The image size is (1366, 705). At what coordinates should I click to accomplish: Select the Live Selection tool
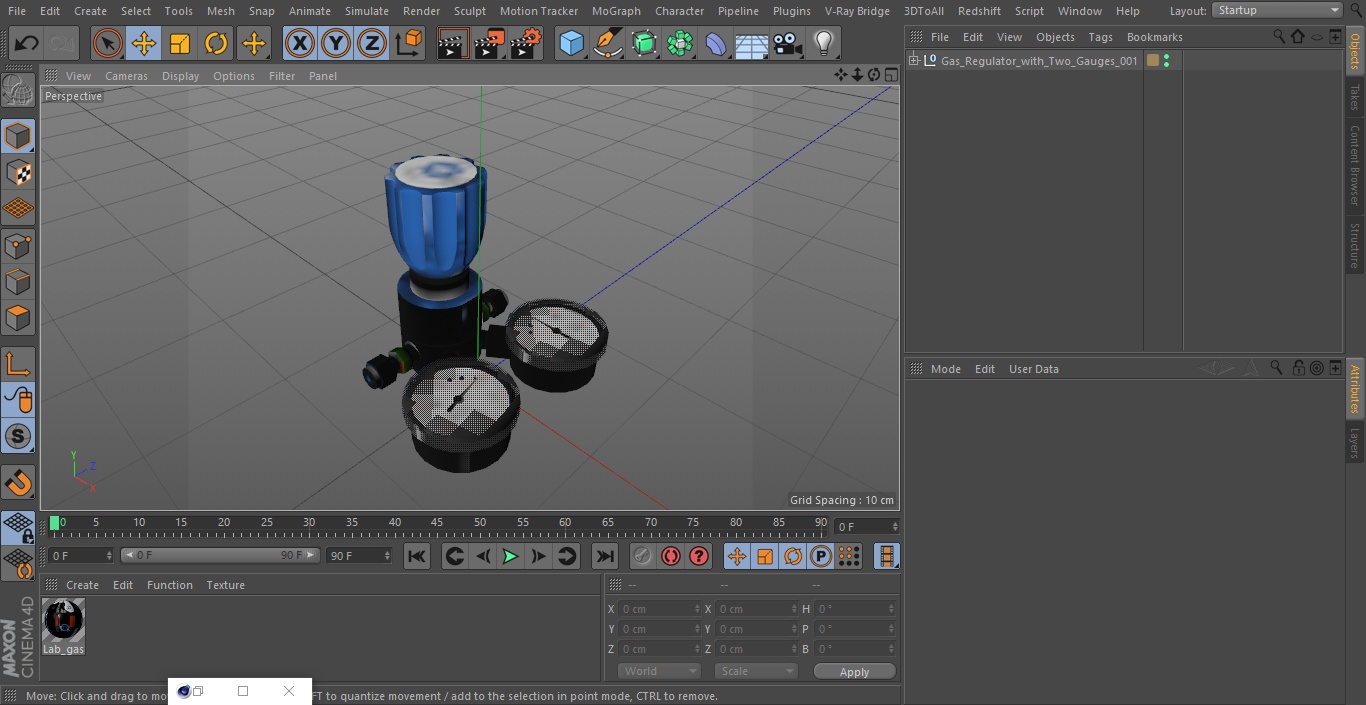point(108,43)
